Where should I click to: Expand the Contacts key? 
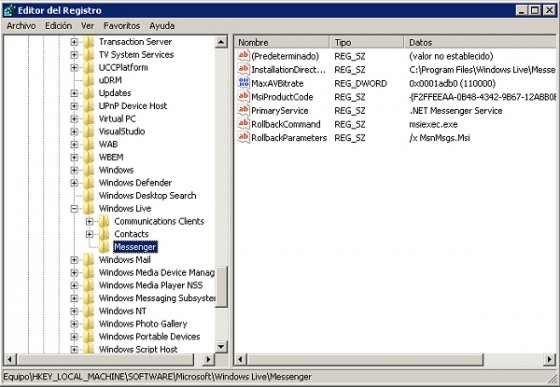click(89, 234)
